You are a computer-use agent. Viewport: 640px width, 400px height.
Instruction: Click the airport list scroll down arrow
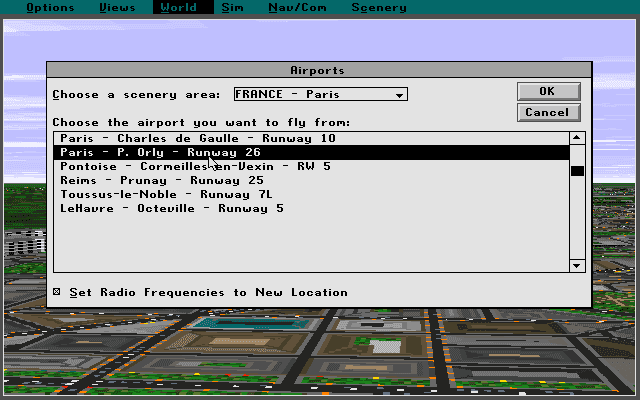(x=576, y=265)
